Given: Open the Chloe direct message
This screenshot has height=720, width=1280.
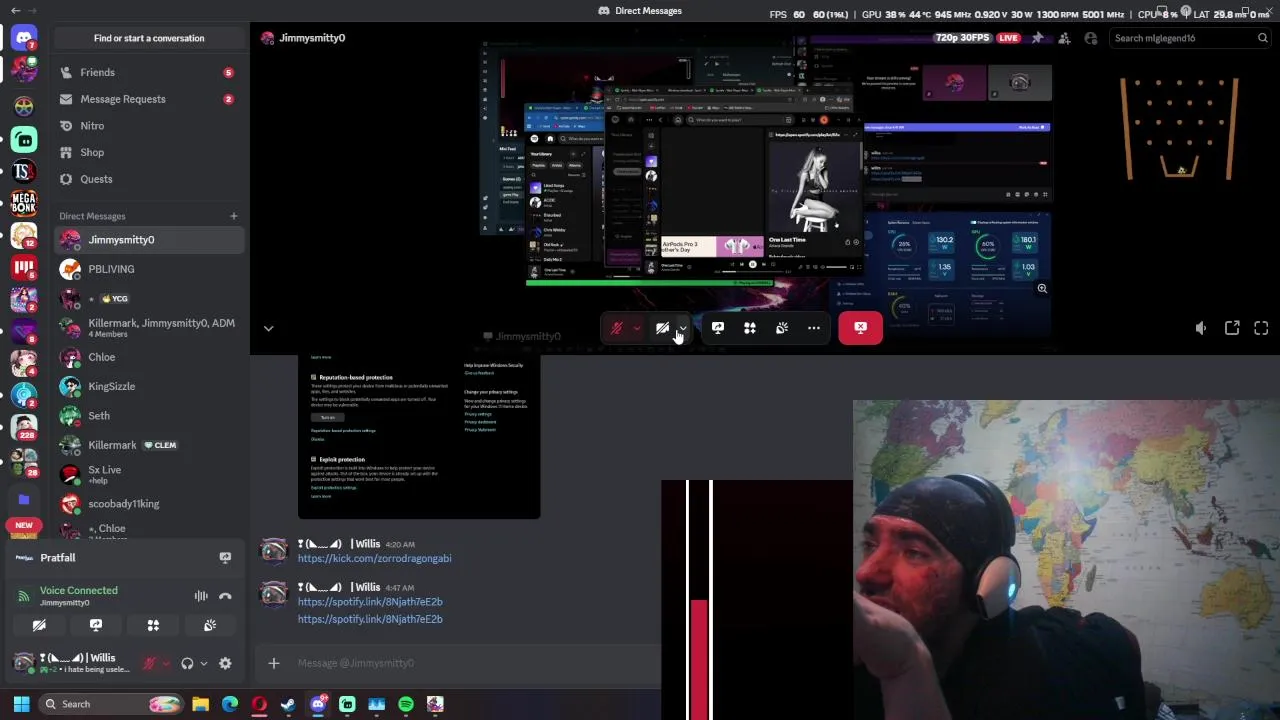Looking at the screenshot, I should click(149, 357).
